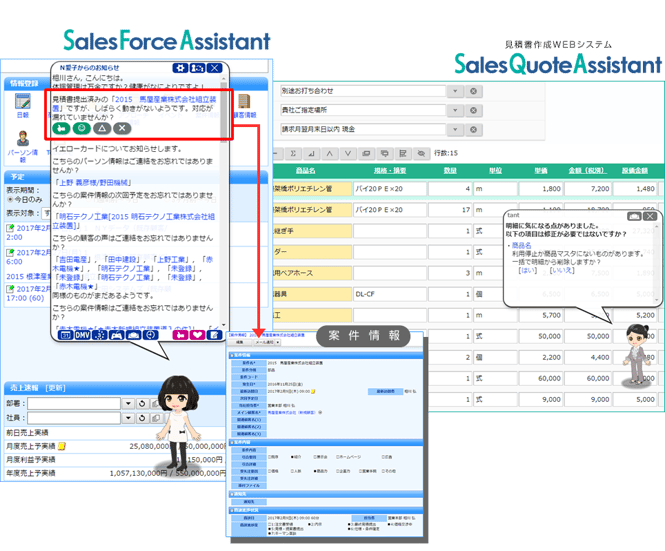This screenshot has height=551, width=665.
Task: Sort by the 商品名 column header
Action: (x=305, y=171)
